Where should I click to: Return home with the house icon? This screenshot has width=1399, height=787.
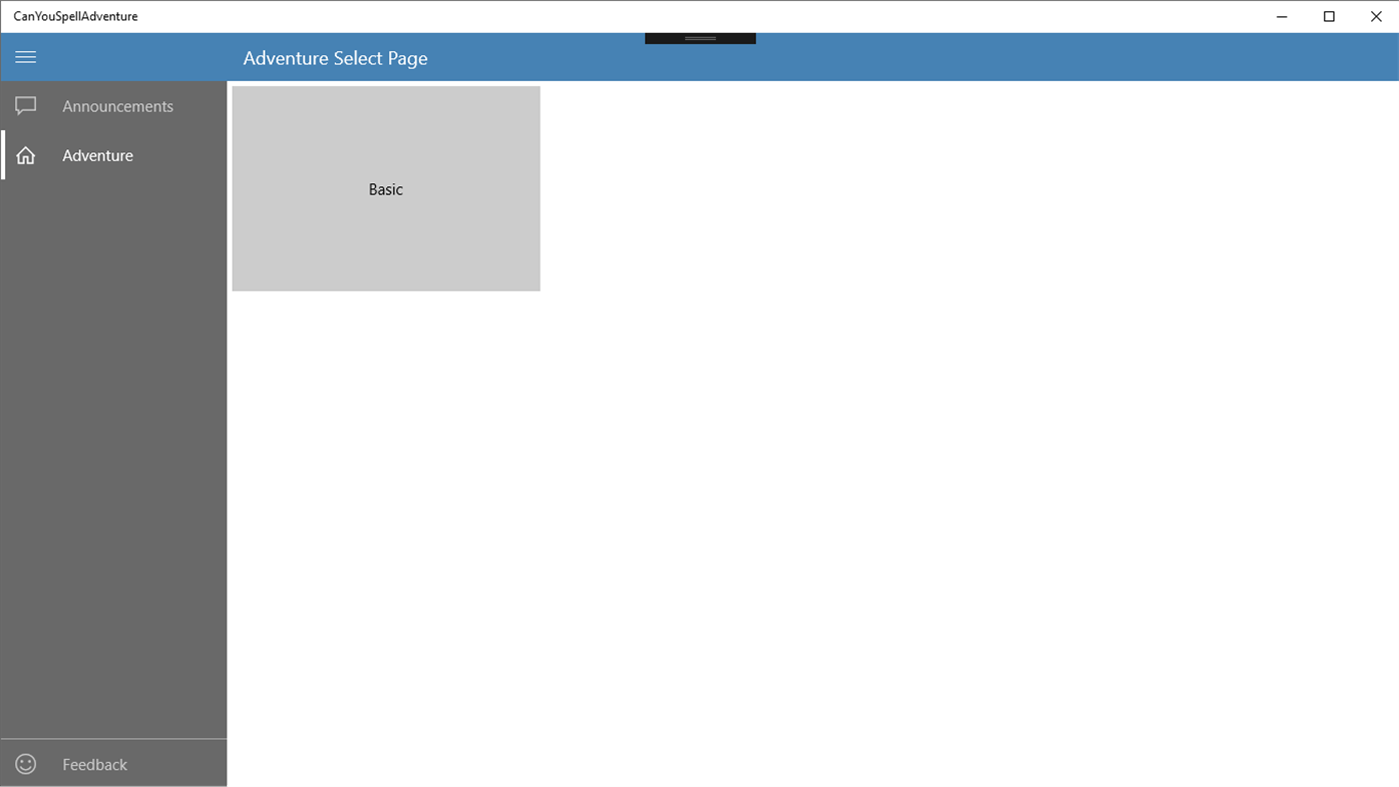25,155
